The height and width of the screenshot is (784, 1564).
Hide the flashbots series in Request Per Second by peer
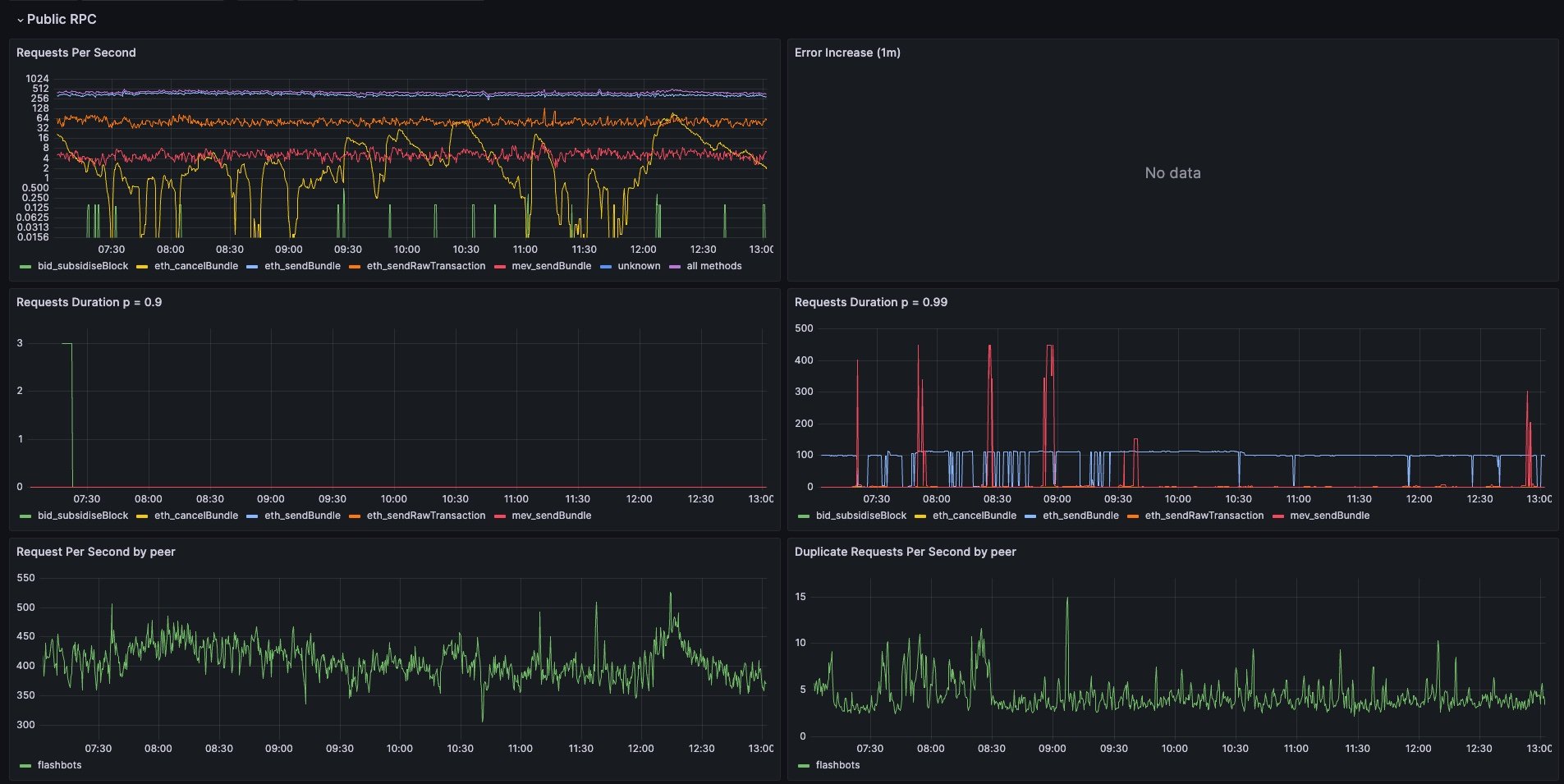(59, 765)
